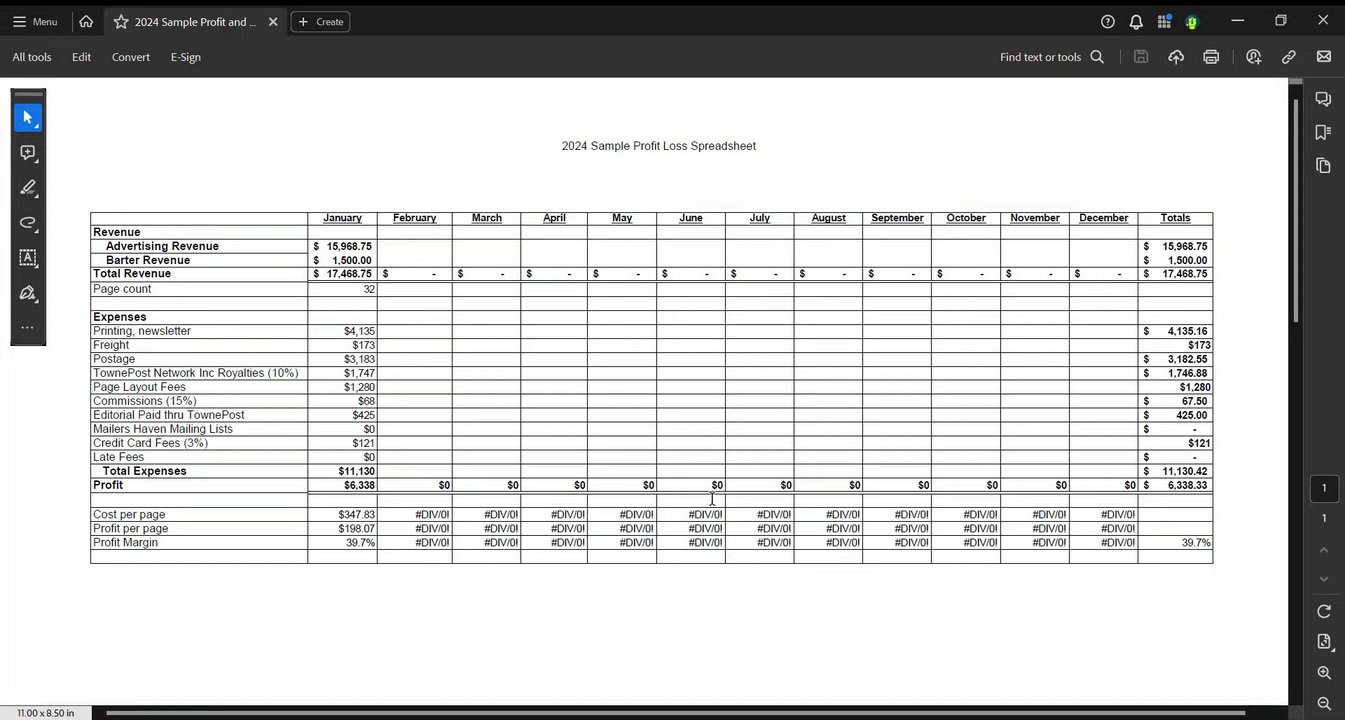Click the horizontal scrollbar at the bottom
This screenshot has width=1345, height=720.
(676, 713)
